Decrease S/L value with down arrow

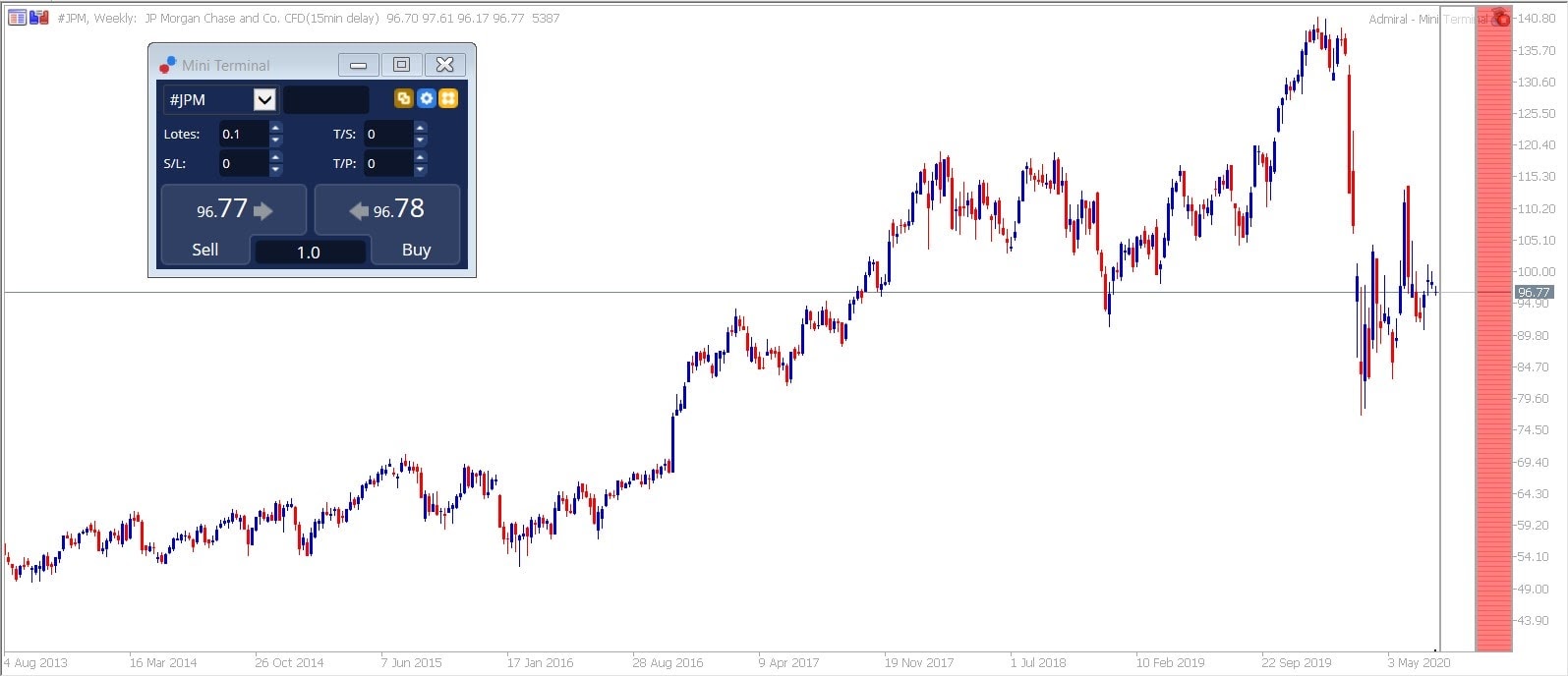coord(275,170)
